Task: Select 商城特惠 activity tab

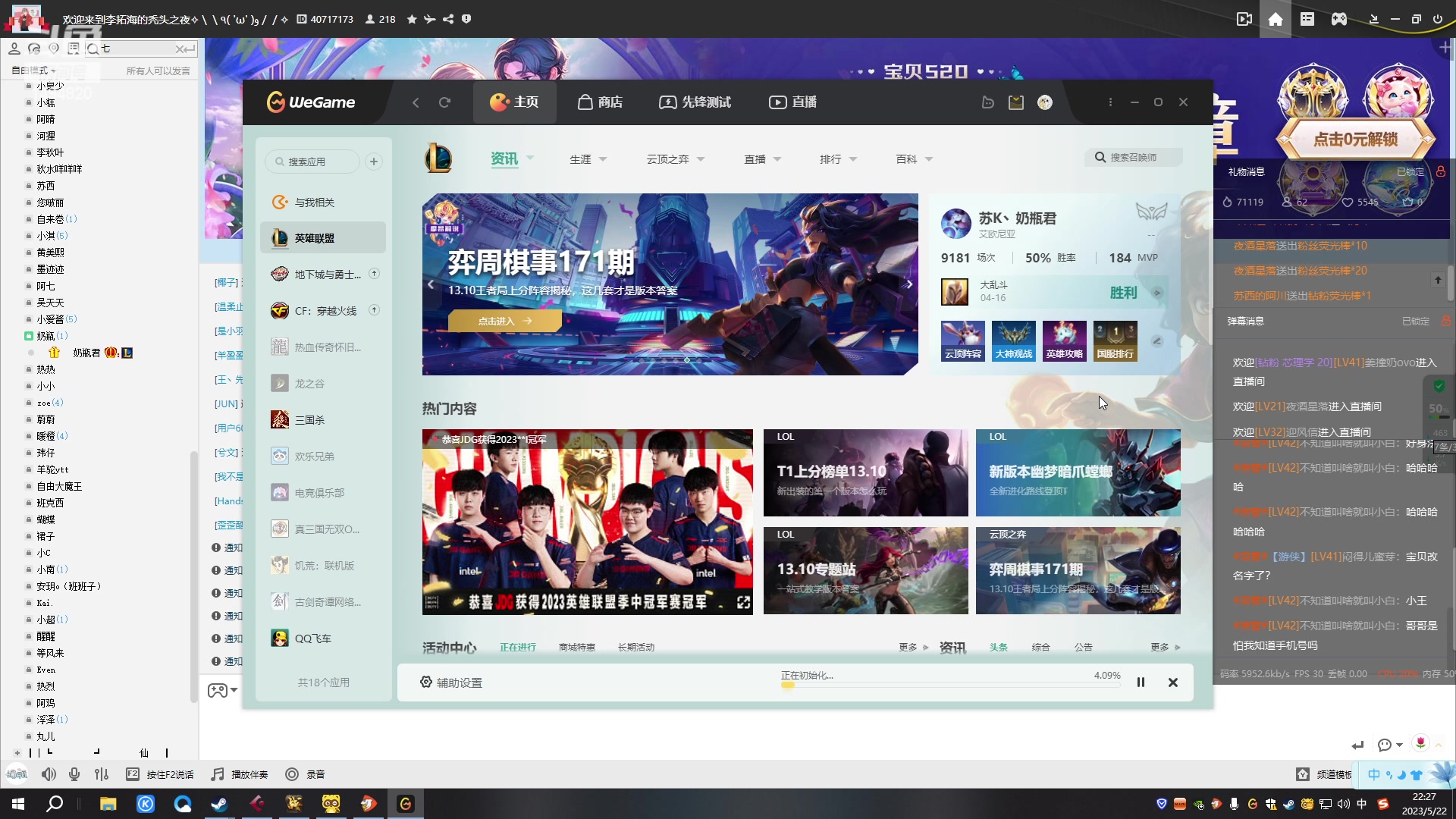Action: pyautogui.click(x=577, y=648)
